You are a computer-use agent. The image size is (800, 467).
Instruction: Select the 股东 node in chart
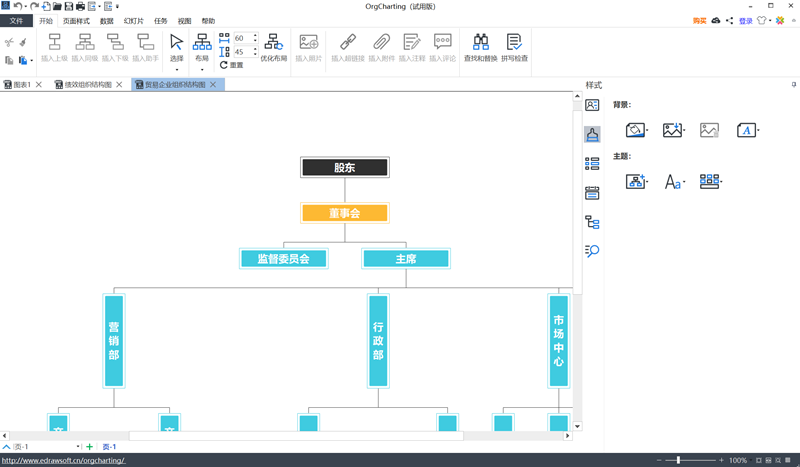(x=345, y=167)
